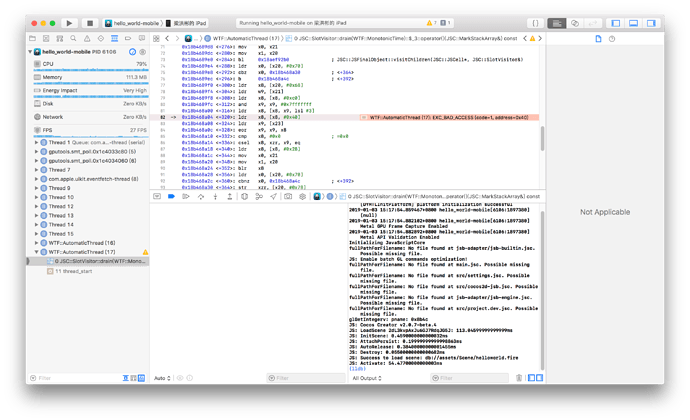The image size is (690, 420).
Task: Select the '11 thread_start' stack frame
Action: pos(73,271)
